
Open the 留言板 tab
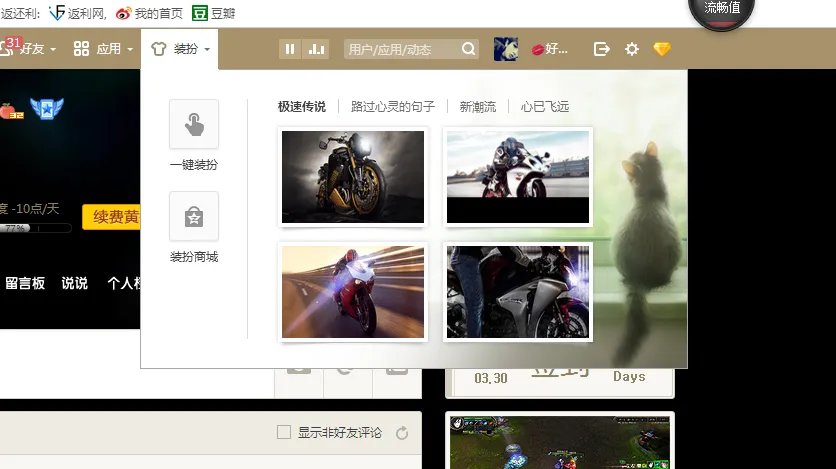click(25, 283)
